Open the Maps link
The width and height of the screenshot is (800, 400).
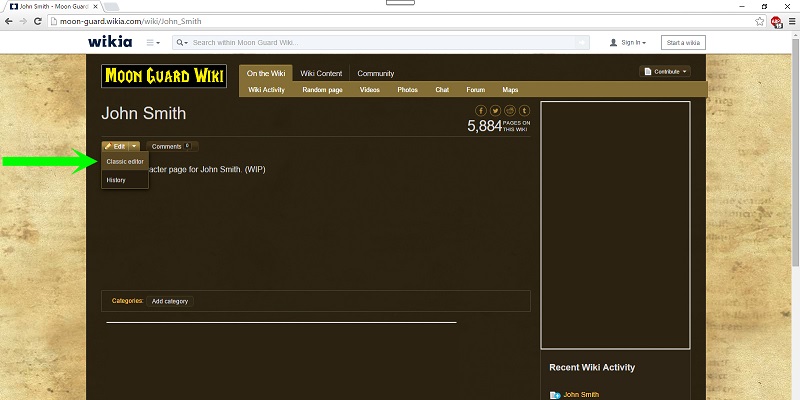[x=510, y=90]
